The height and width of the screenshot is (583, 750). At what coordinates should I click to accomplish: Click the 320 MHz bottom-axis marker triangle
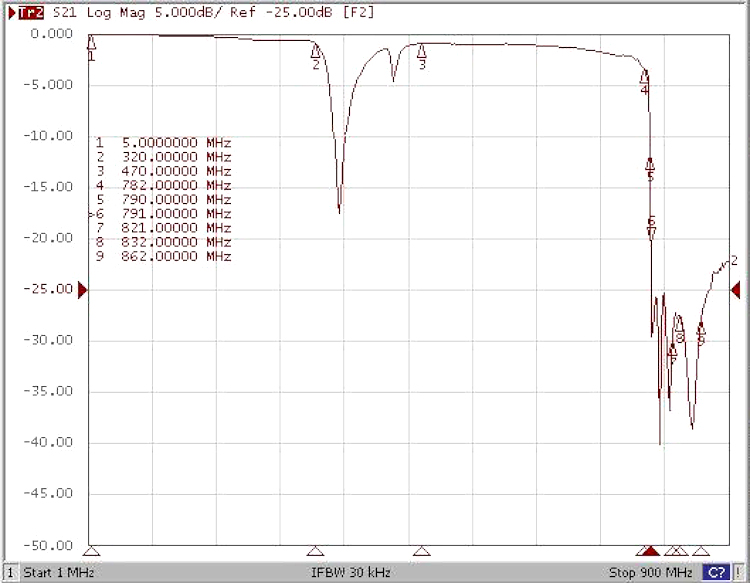316,551
